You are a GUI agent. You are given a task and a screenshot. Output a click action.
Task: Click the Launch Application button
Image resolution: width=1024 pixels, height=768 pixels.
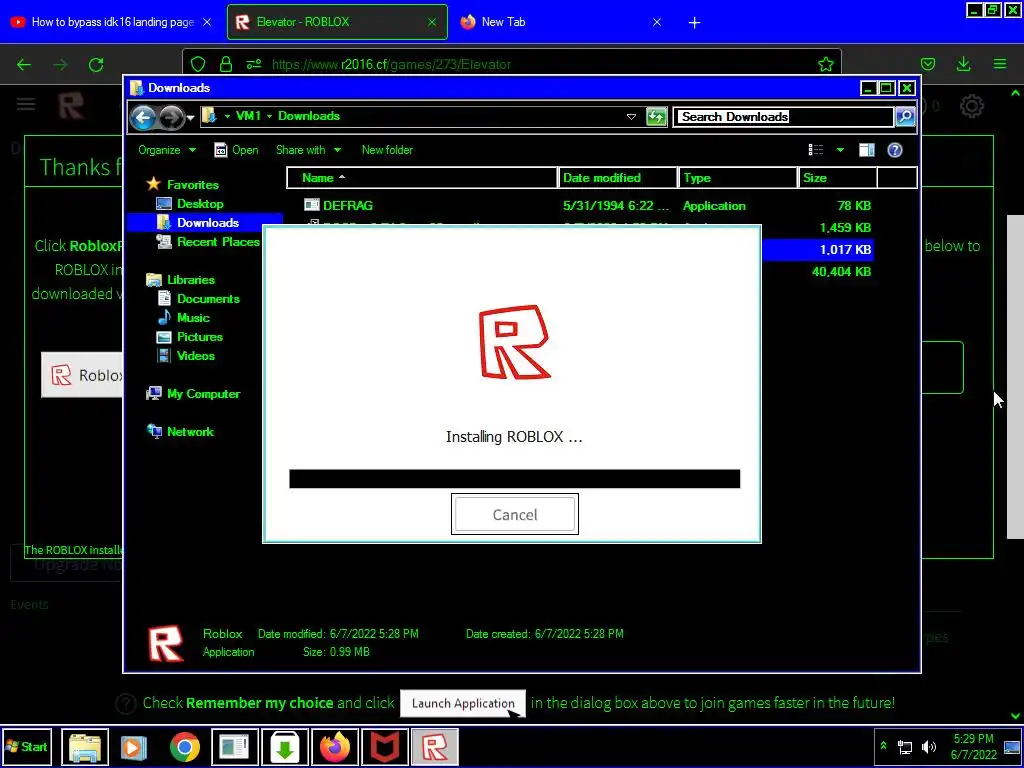click(x=463, y=703)
